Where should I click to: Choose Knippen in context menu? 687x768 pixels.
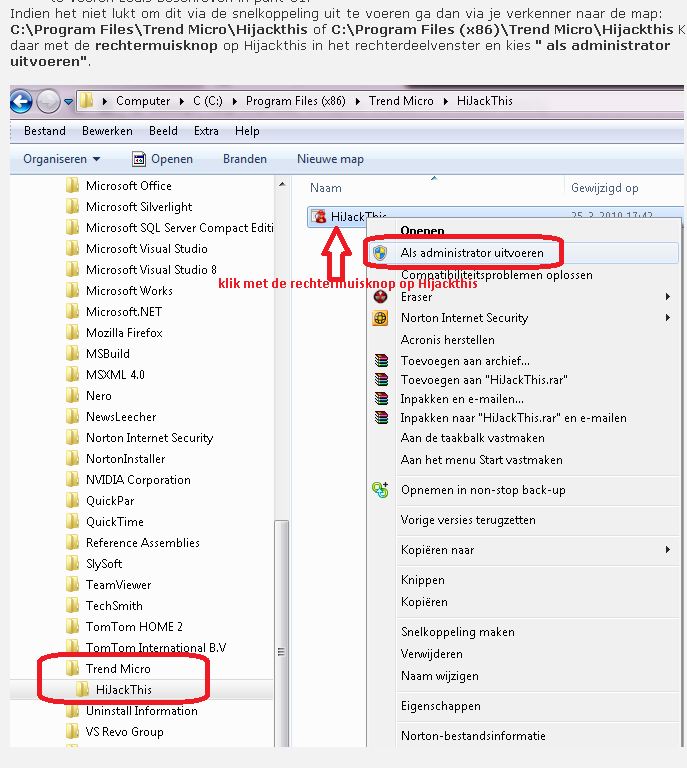coord(423,580)
